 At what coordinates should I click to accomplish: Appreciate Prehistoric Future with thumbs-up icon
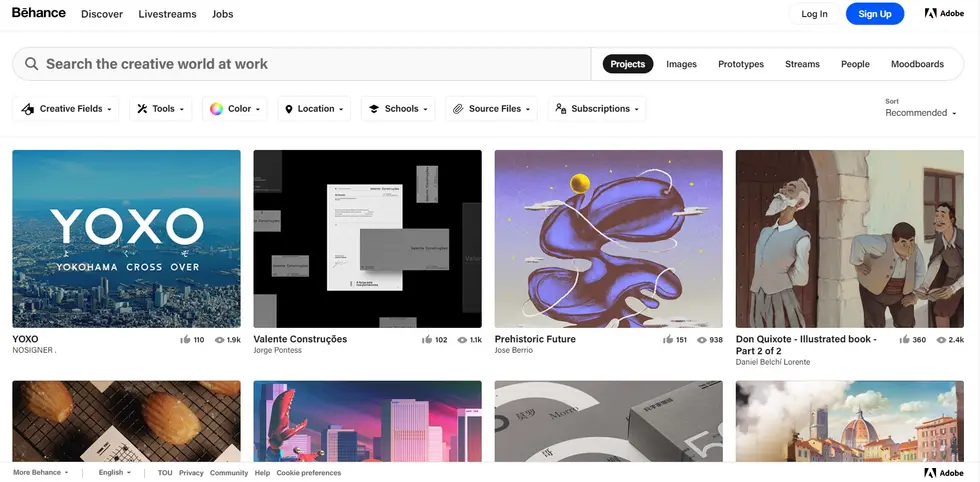tap(668, 340)
